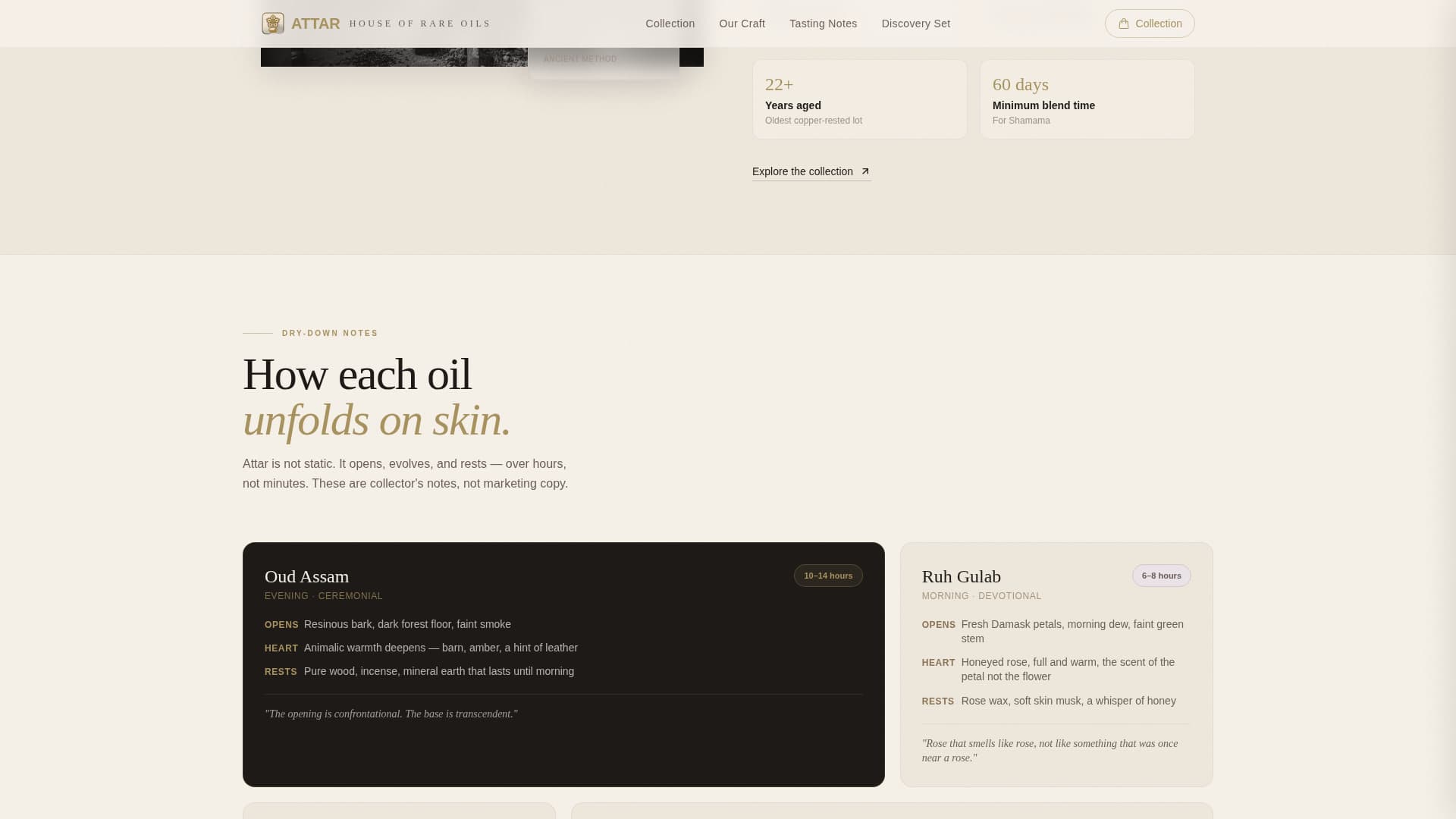This screenshot has width=1456, height=819.
Task: Open the Our Craft nav item
Action: (742, 24)
